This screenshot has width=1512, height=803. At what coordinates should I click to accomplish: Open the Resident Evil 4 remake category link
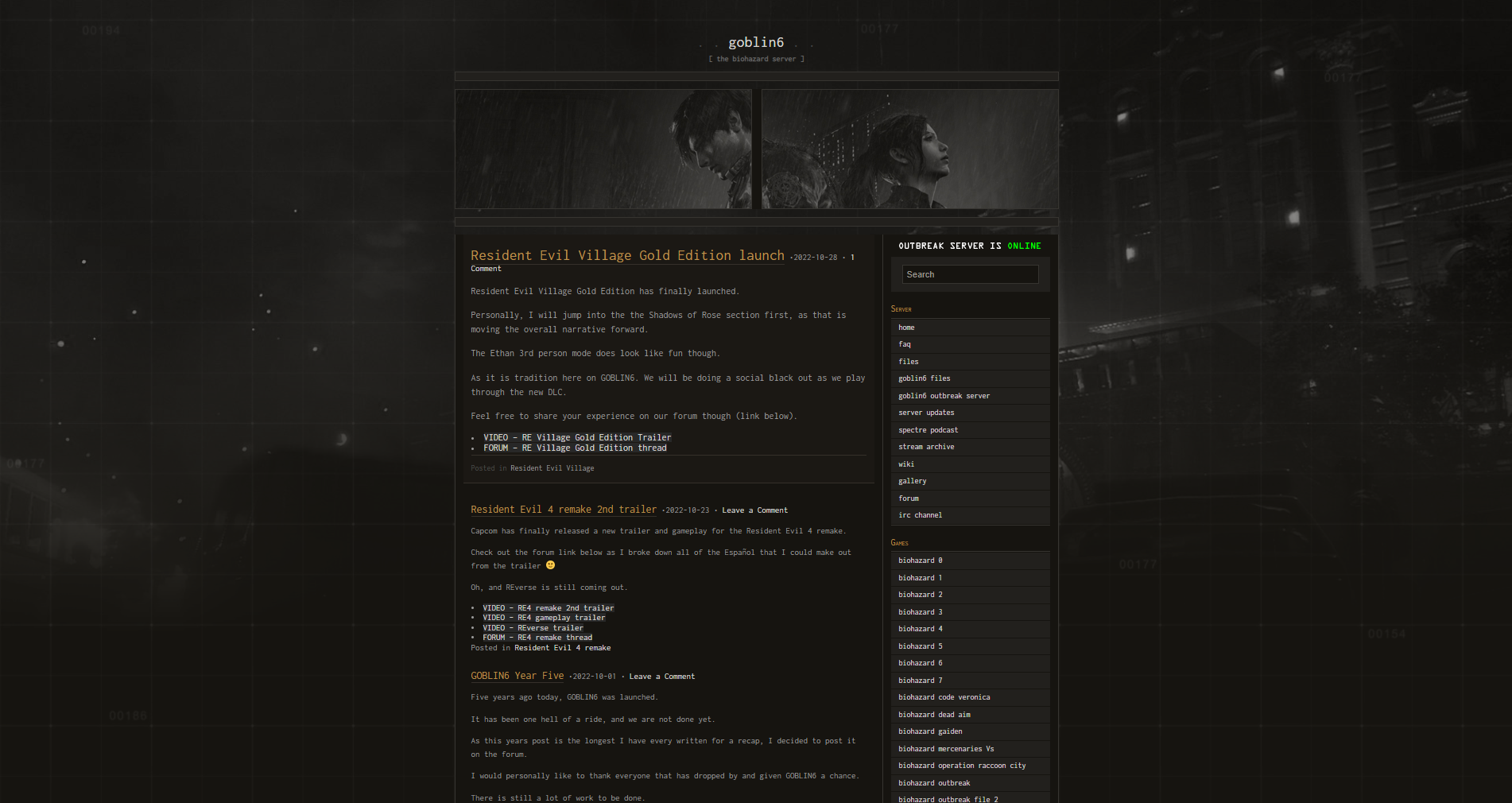[x=562, y=648]
